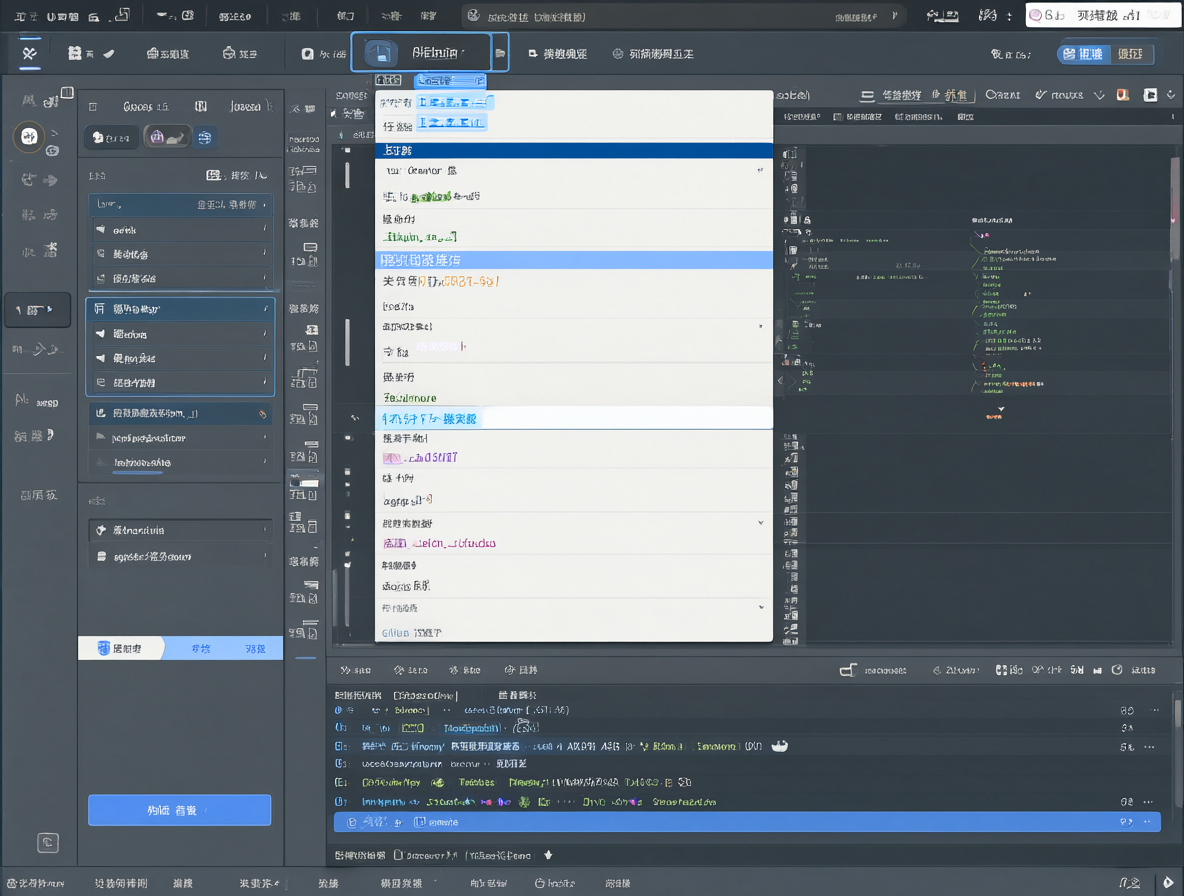Expand the dropdown section directly above the magenta text
1184x896 pixels.
tap(760, 522)
